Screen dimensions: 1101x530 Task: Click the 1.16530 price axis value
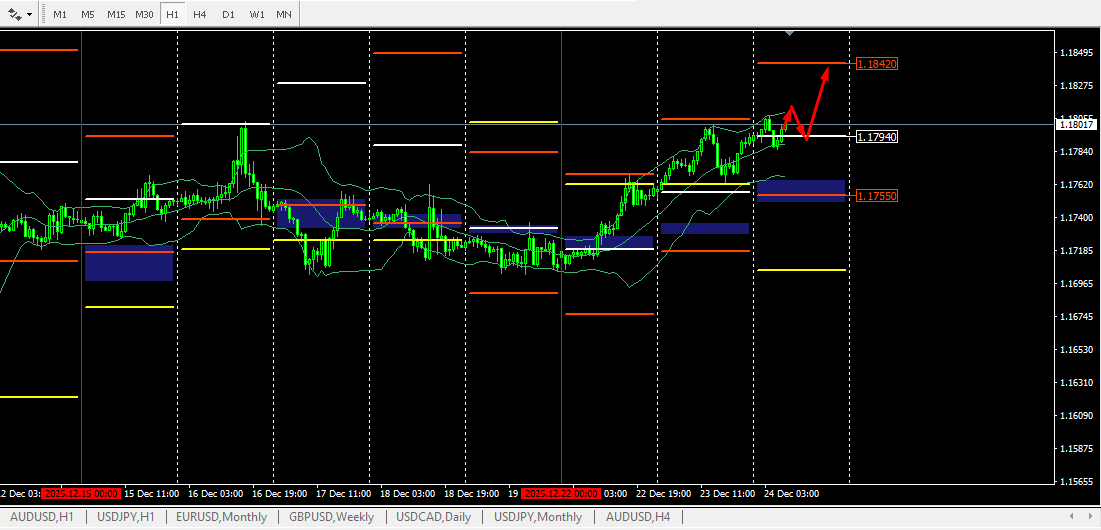click(x=1076, y=350)
